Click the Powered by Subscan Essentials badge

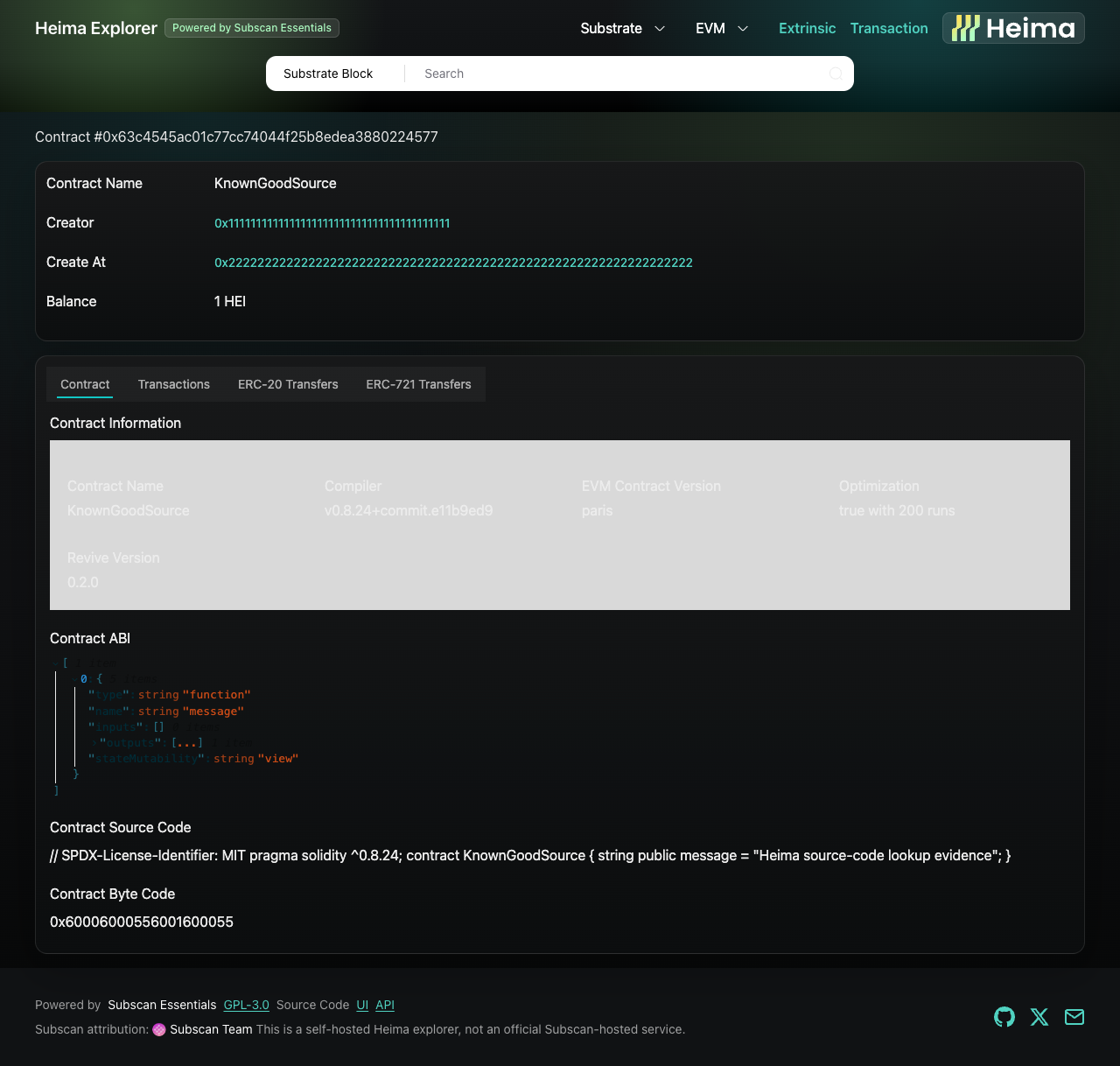(252, 28)
